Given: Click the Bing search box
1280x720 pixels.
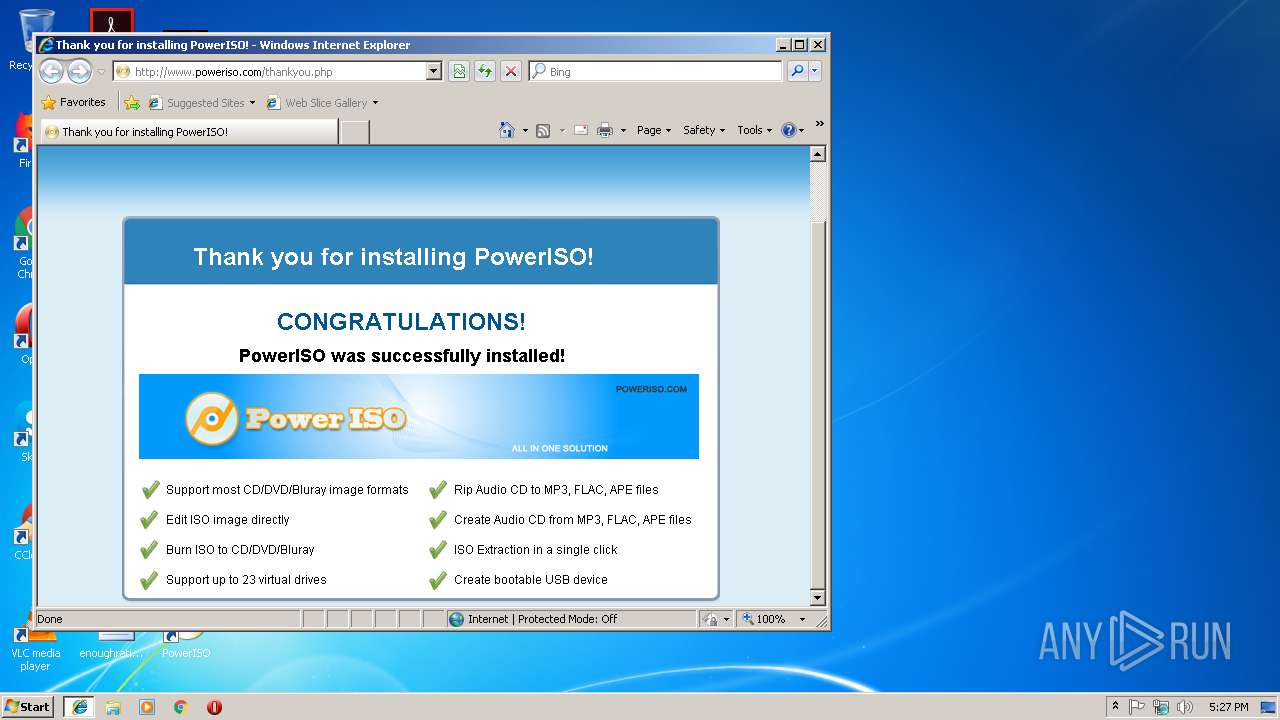Looking at the screenshot, I should point(656,71).
